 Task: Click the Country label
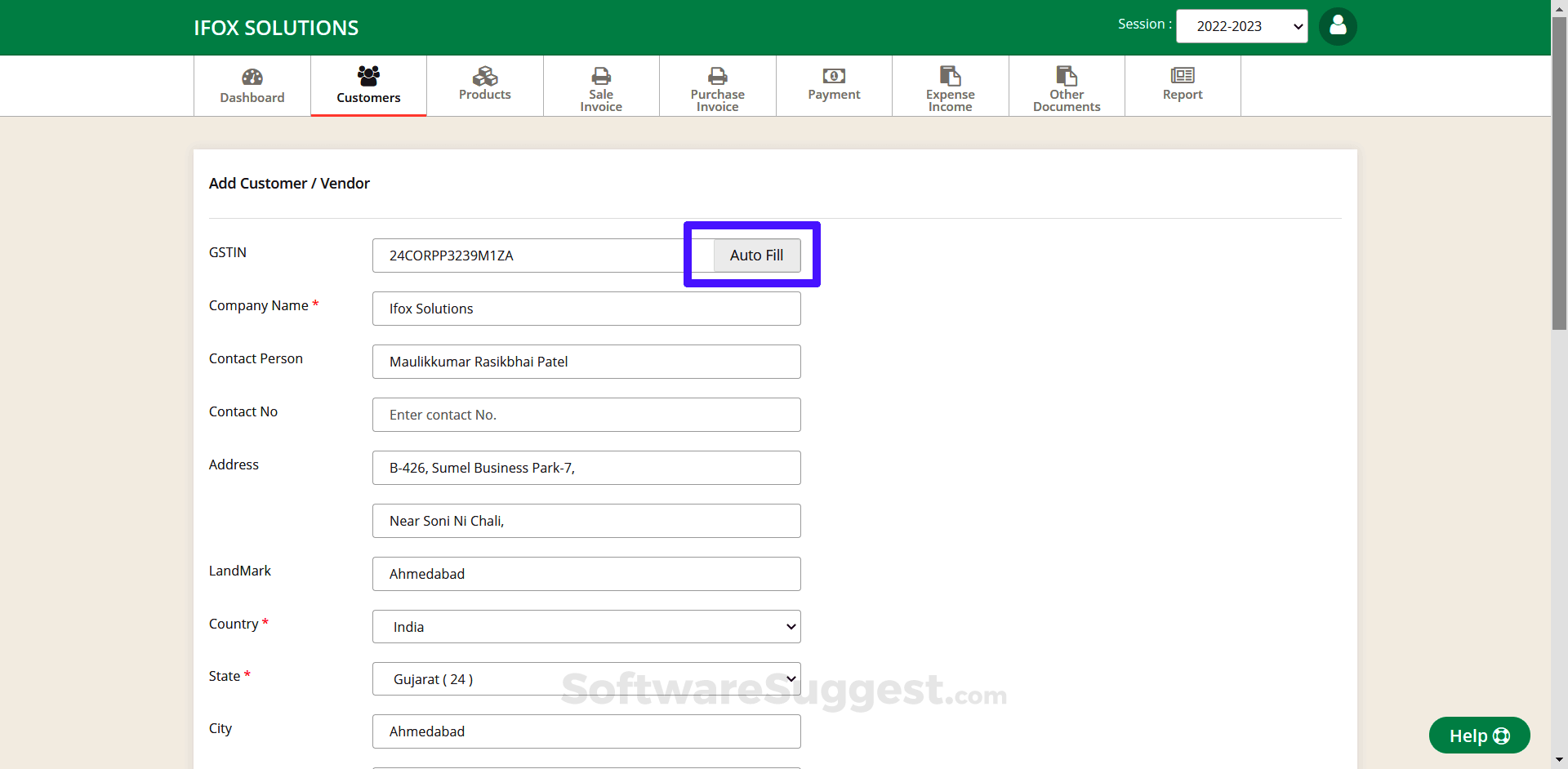coord(234,624)
